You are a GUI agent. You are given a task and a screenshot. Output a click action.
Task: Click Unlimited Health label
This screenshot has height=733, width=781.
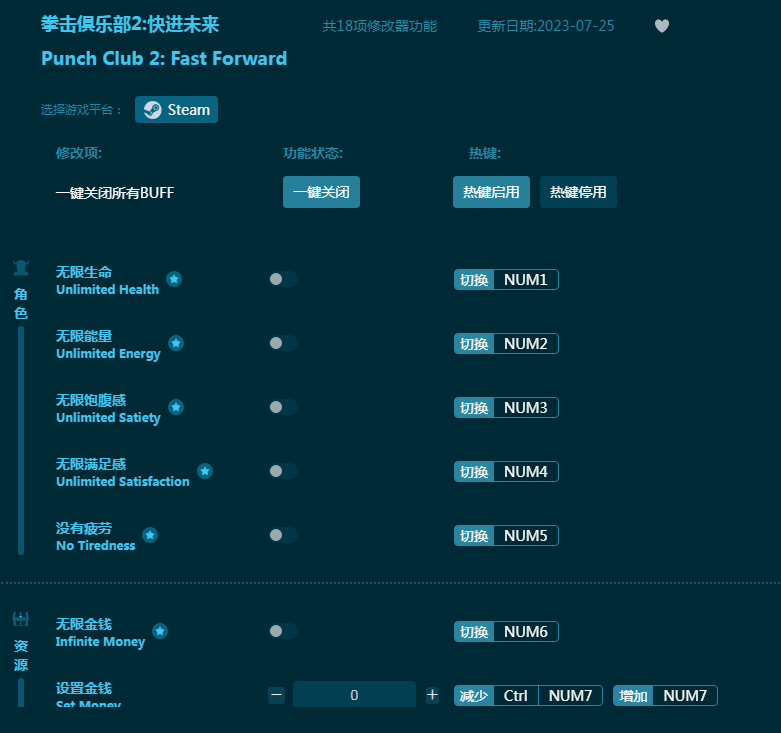pyautogui.click(x=108, y=289)
